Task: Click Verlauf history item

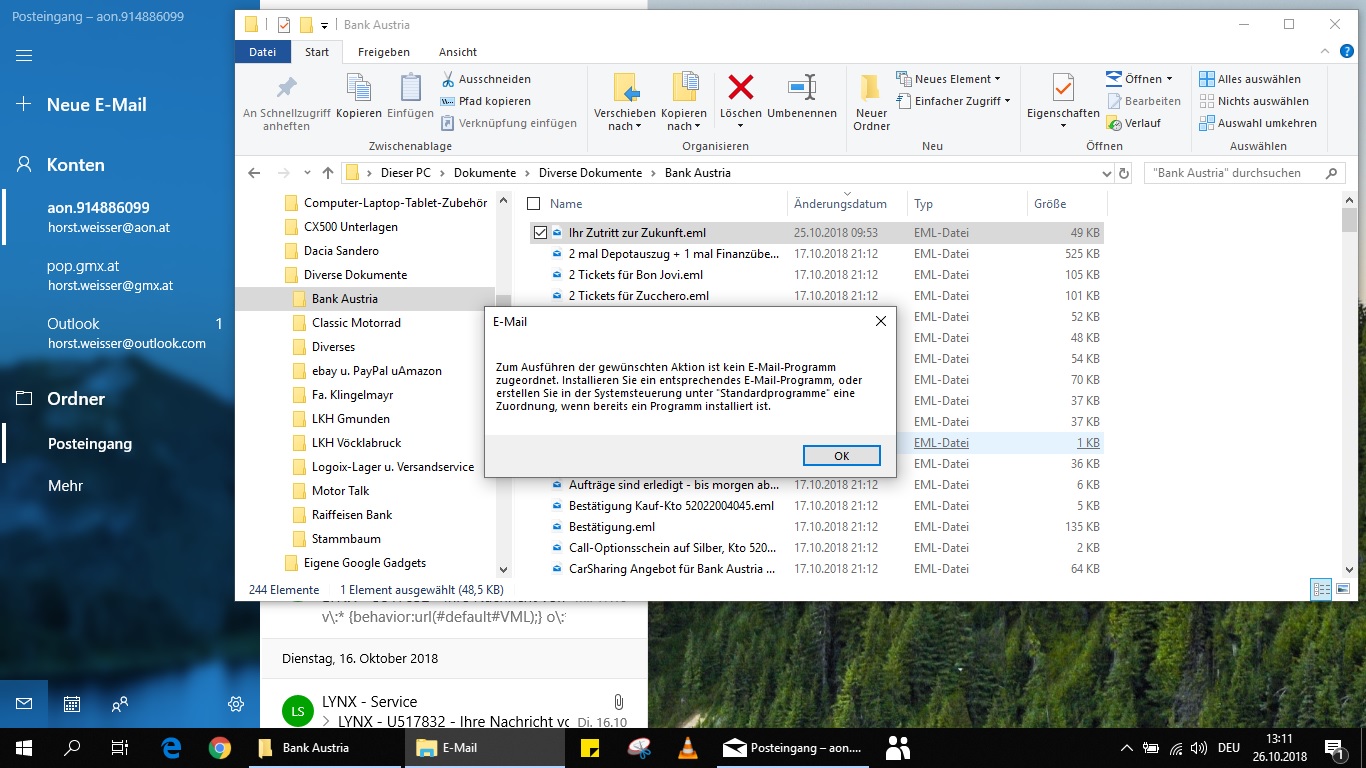Action: pos(1134,123)
